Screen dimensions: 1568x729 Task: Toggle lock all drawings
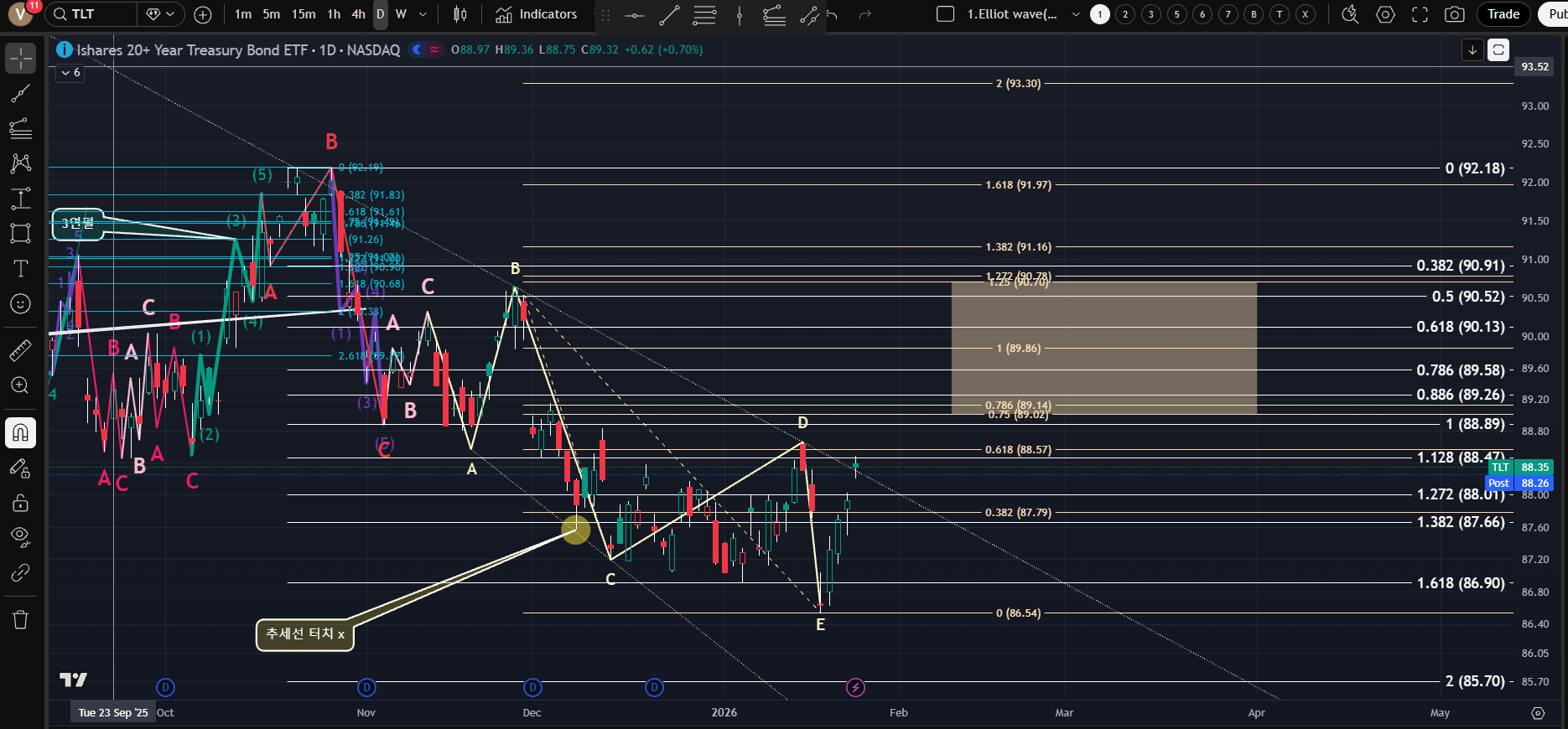click(21, 503)
